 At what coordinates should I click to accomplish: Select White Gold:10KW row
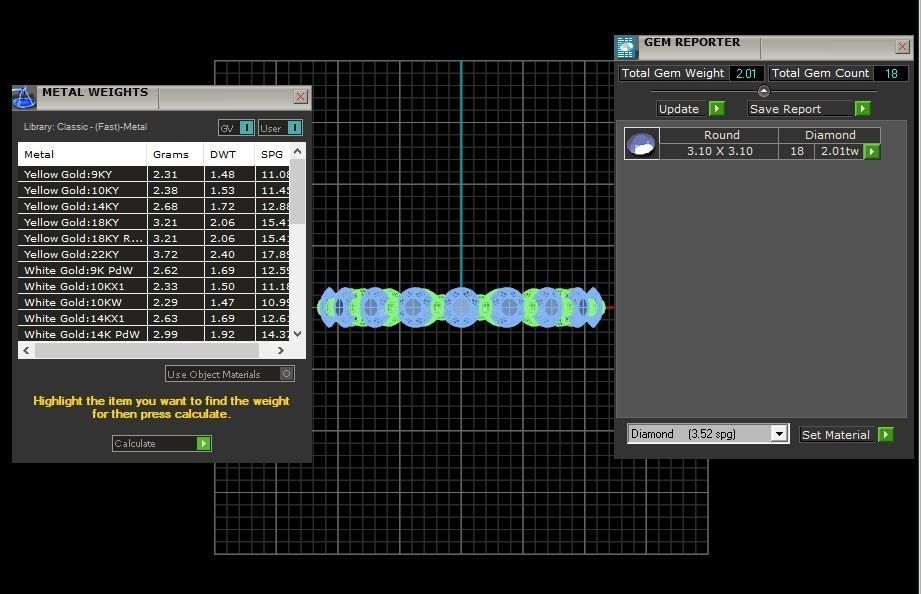point(154,302)
